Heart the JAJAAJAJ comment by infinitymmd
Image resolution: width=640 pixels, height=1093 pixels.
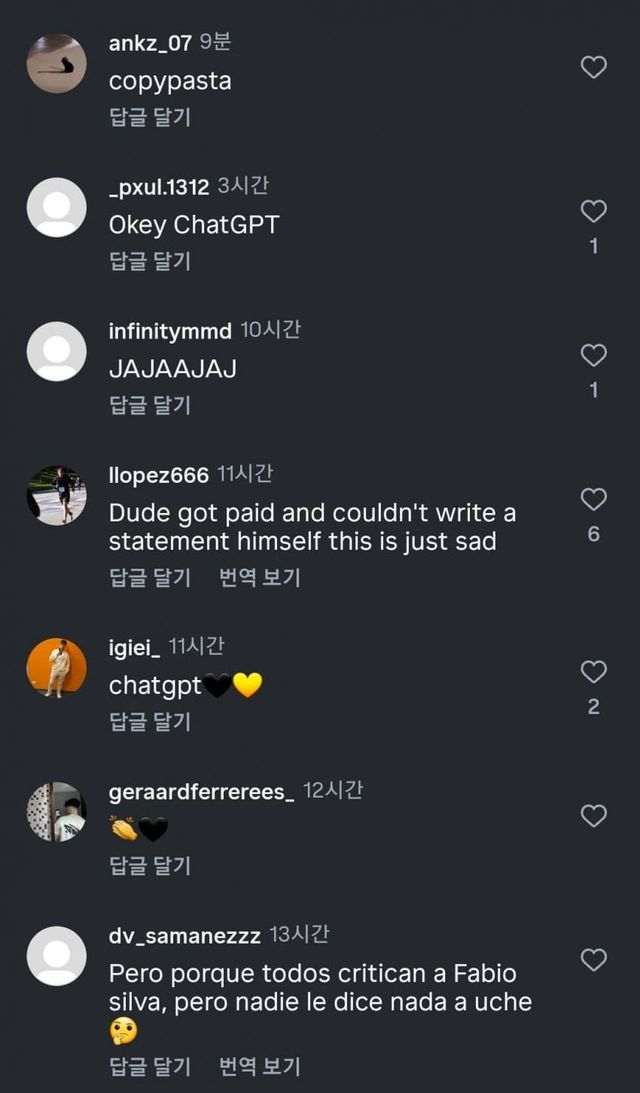pos(594,355)
